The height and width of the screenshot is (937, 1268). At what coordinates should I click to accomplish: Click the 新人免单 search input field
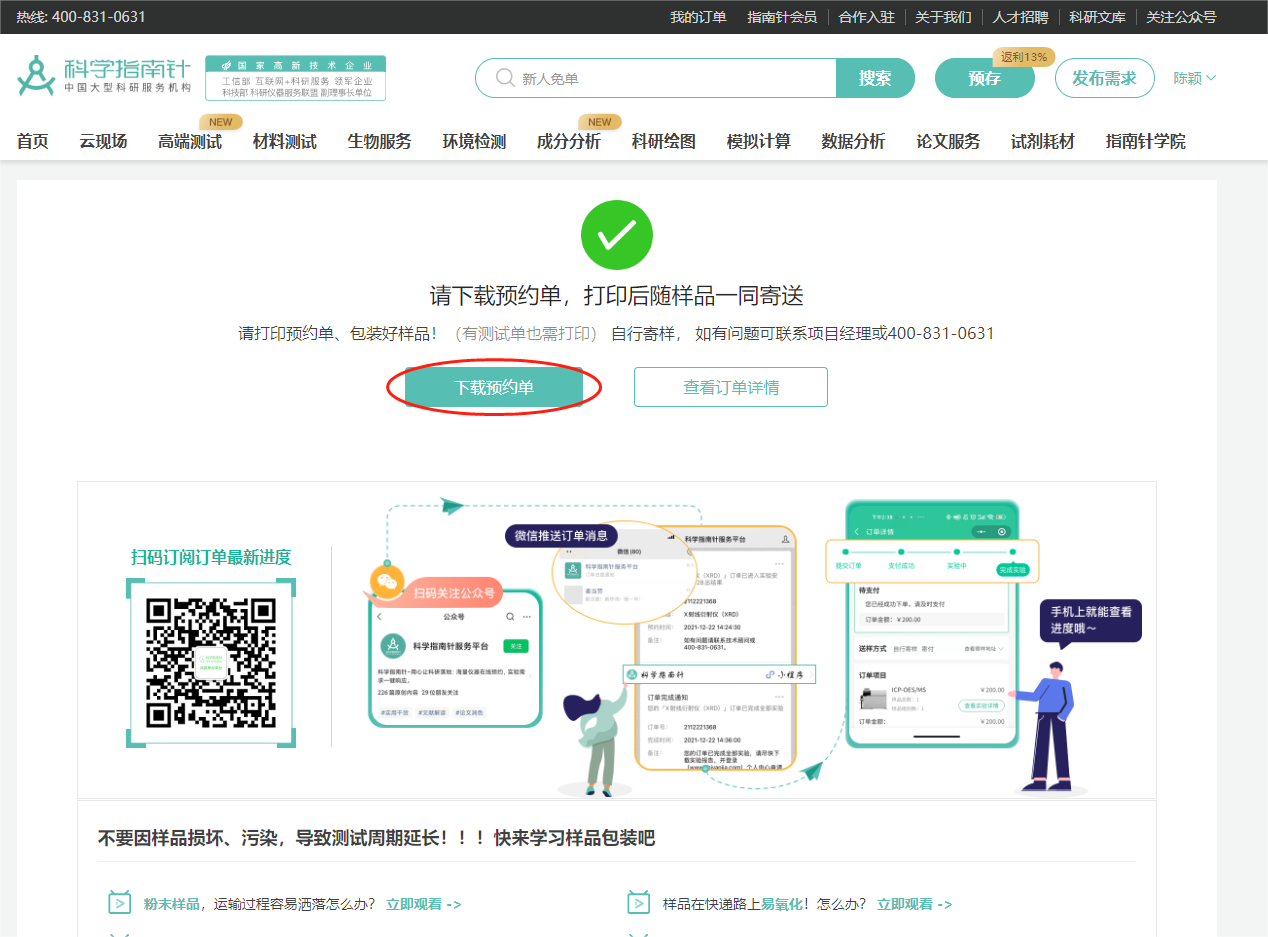point(600,77)
